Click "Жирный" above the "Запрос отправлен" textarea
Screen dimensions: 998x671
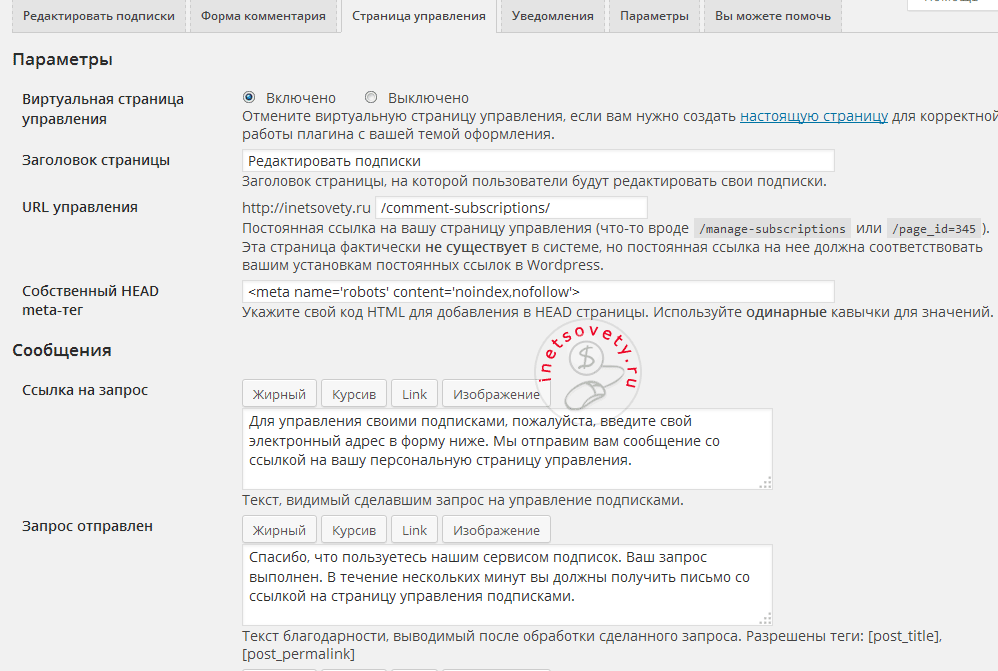pos(279,528)
